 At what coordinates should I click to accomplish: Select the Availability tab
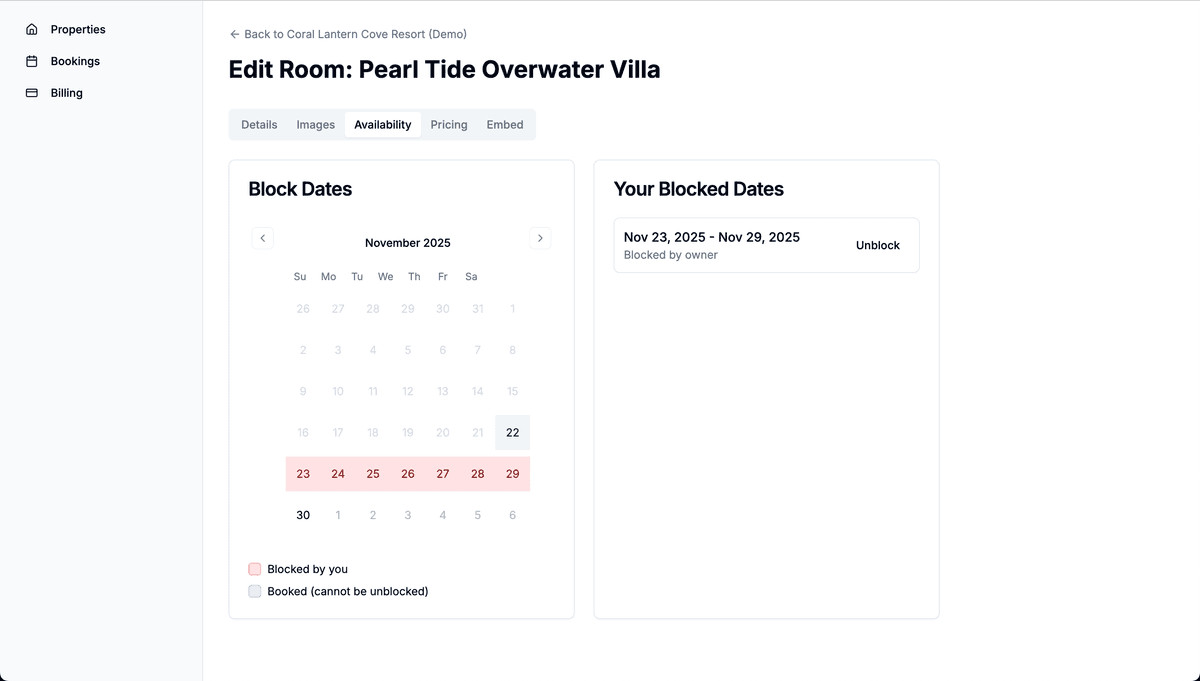pyautogui.click(x=383, y=125)
